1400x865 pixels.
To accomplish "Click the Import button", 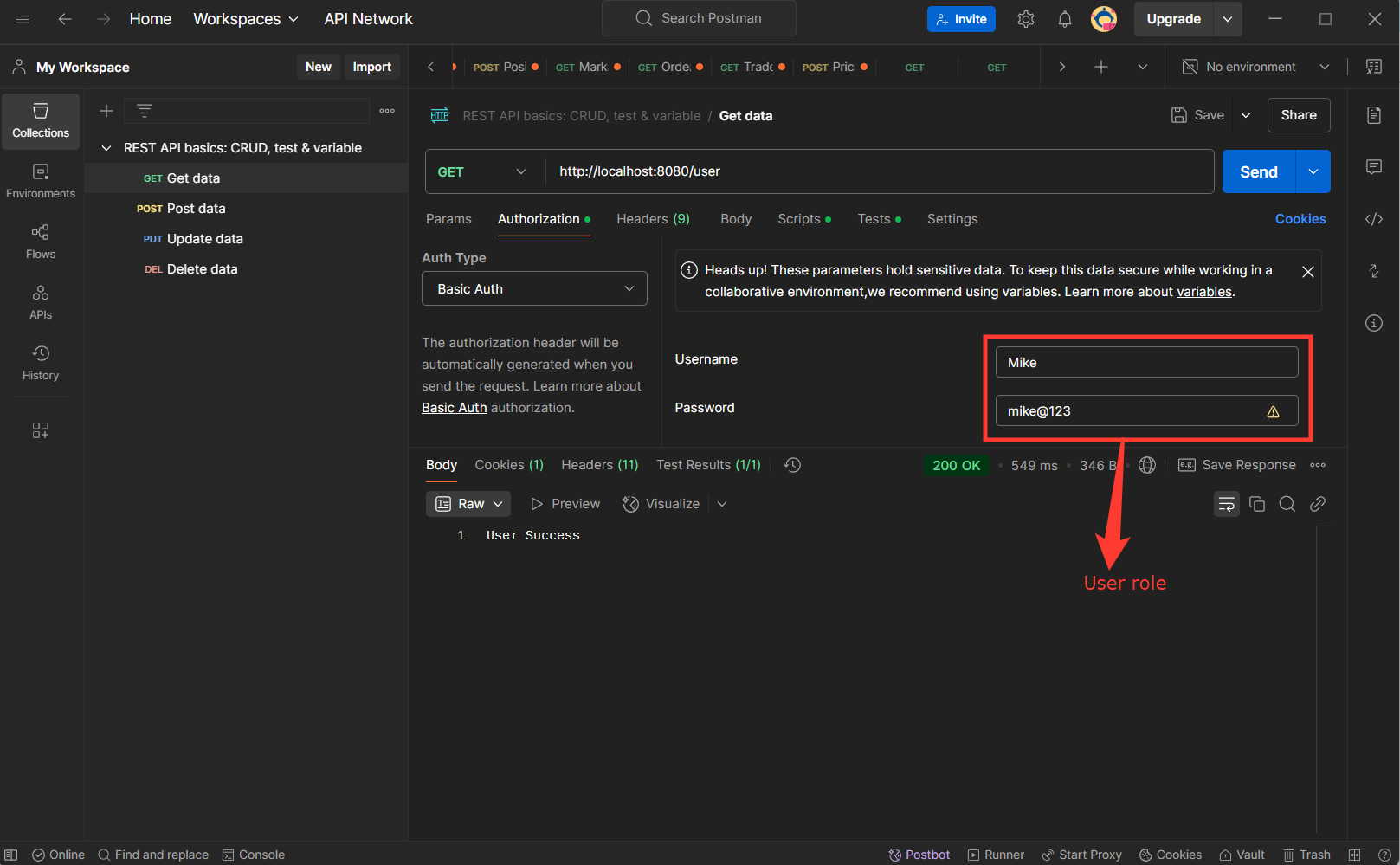I will tap(372, 67).
